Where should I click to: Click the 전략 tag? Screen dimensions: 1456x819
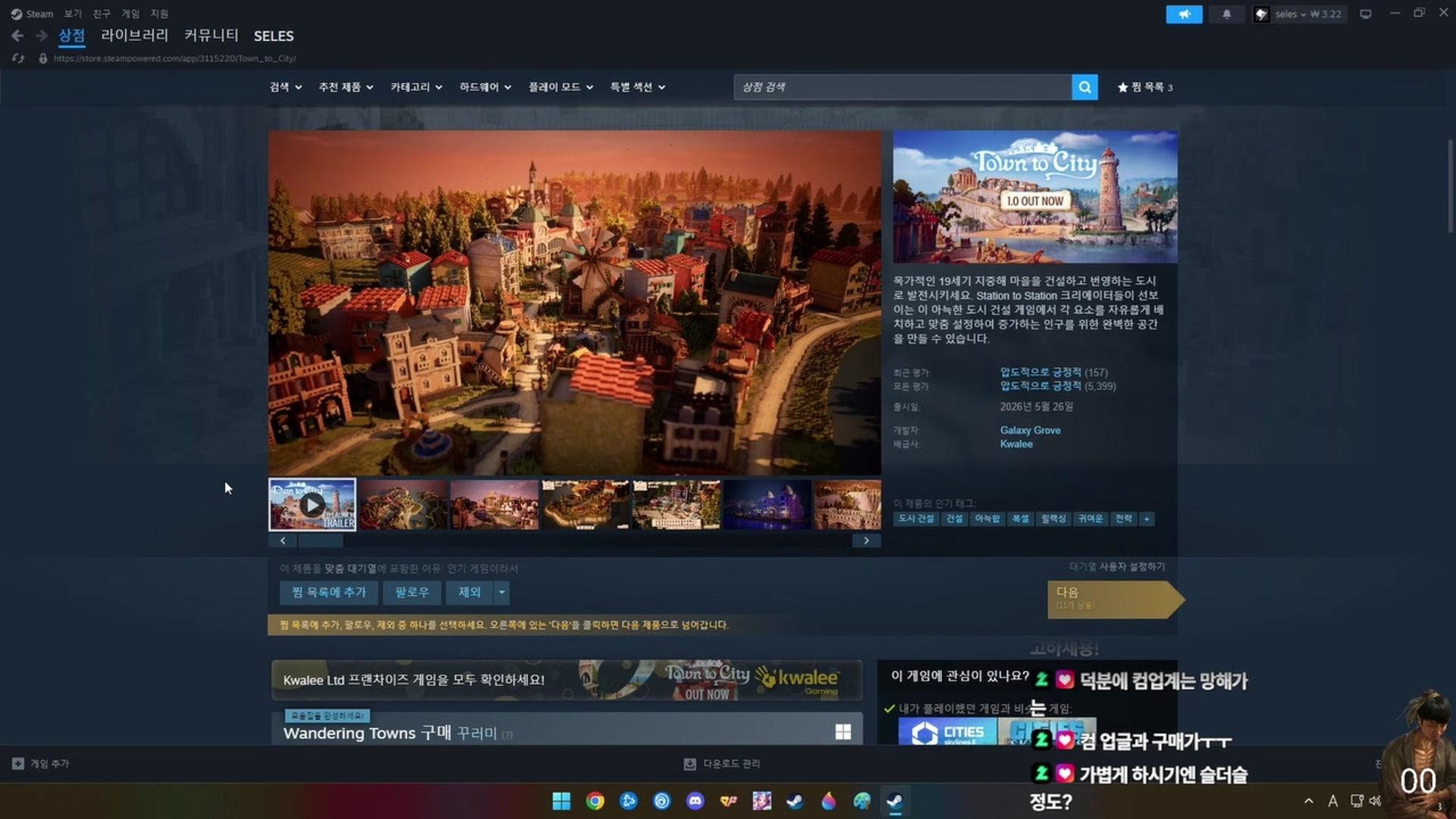[1124, 519]
